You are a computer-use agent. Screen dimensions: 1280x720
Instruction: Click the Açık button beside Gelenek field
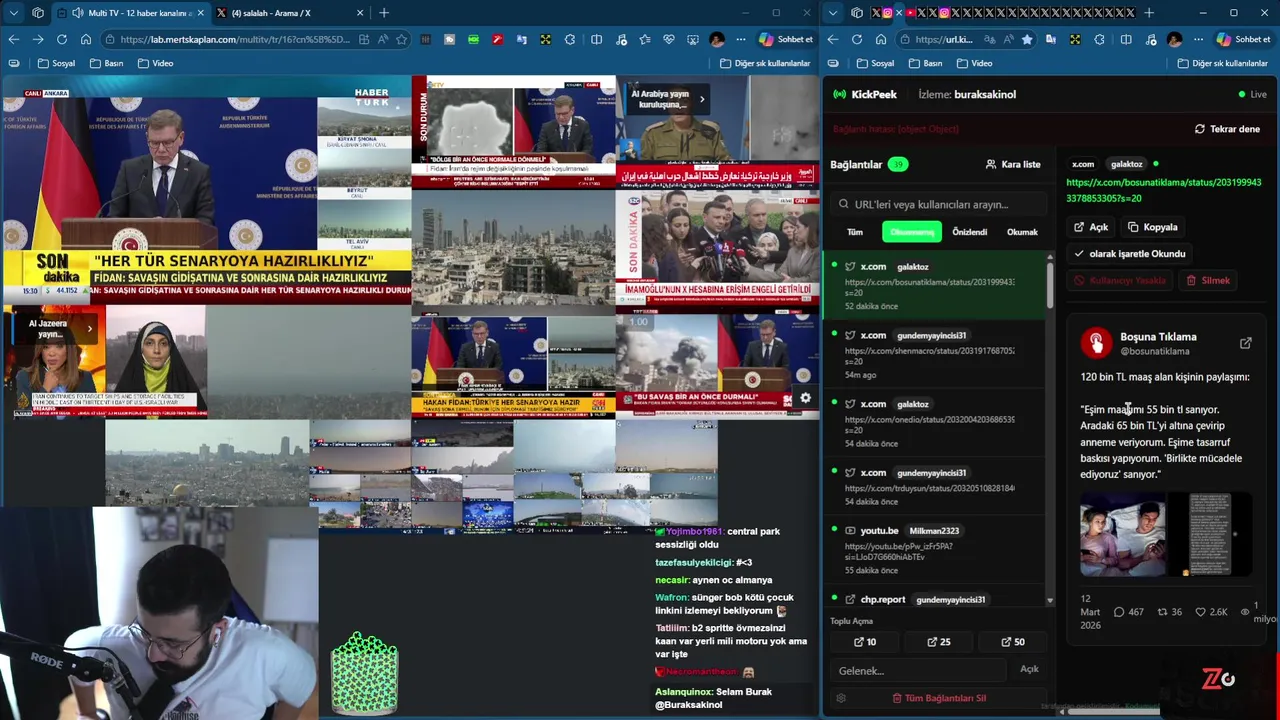point(1029,669)
